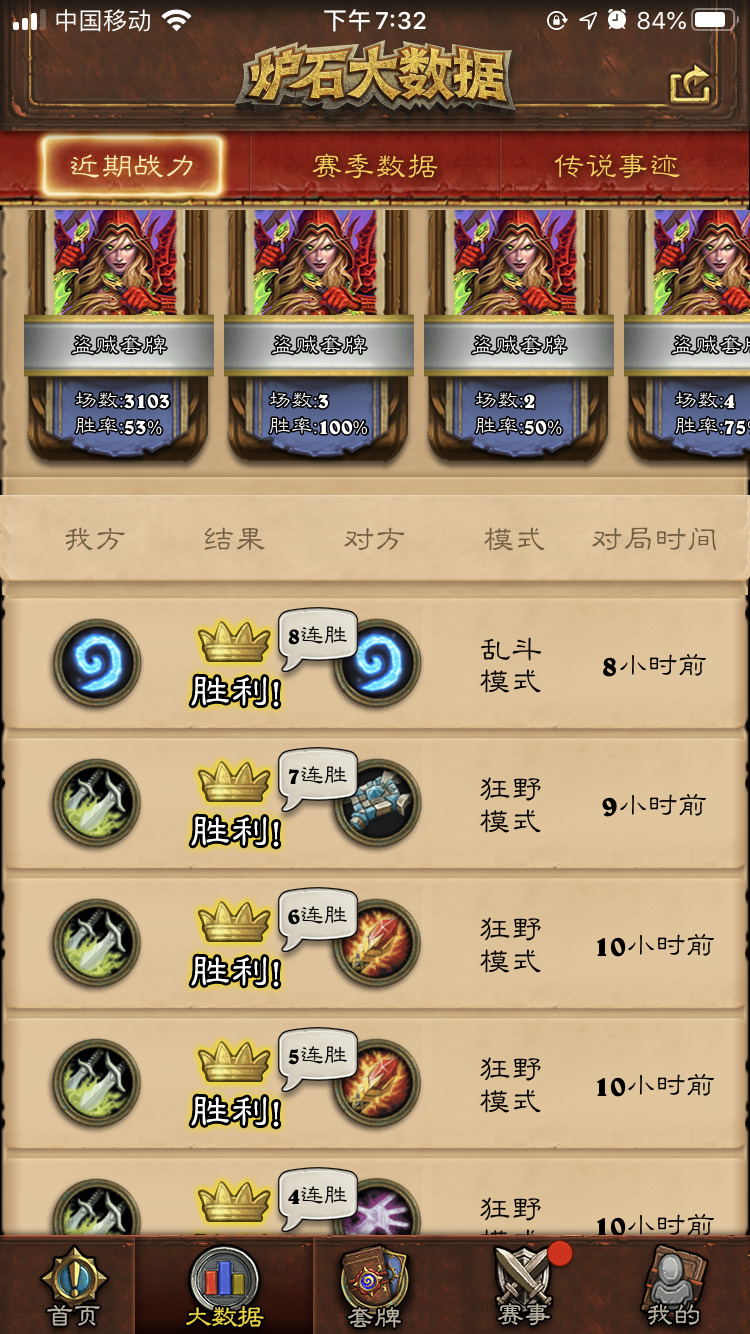This screenshot has width=750, height=1334.
Task: Switch to the 传说事迹 tab
Action: point(617,166)
